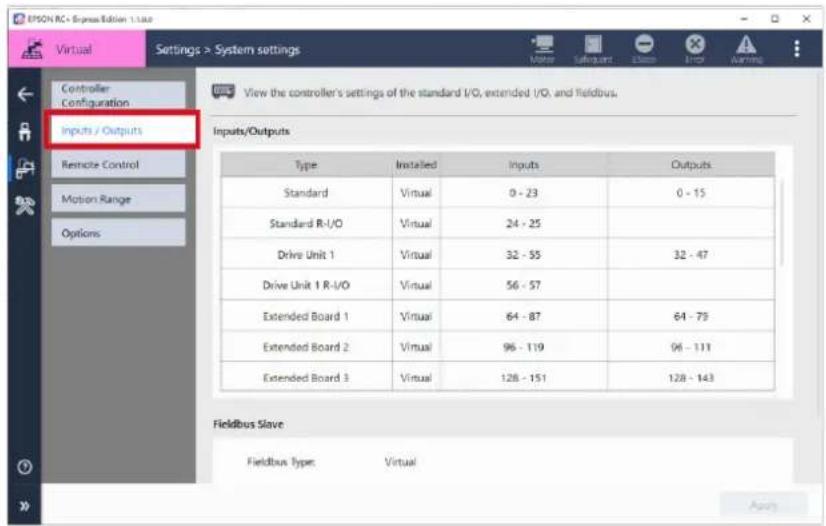Image resolution: width=826 pixels, height=526 pixels.
Task: Click the Fieldbus Slave section heading
Action: click(x=248, y=424)
